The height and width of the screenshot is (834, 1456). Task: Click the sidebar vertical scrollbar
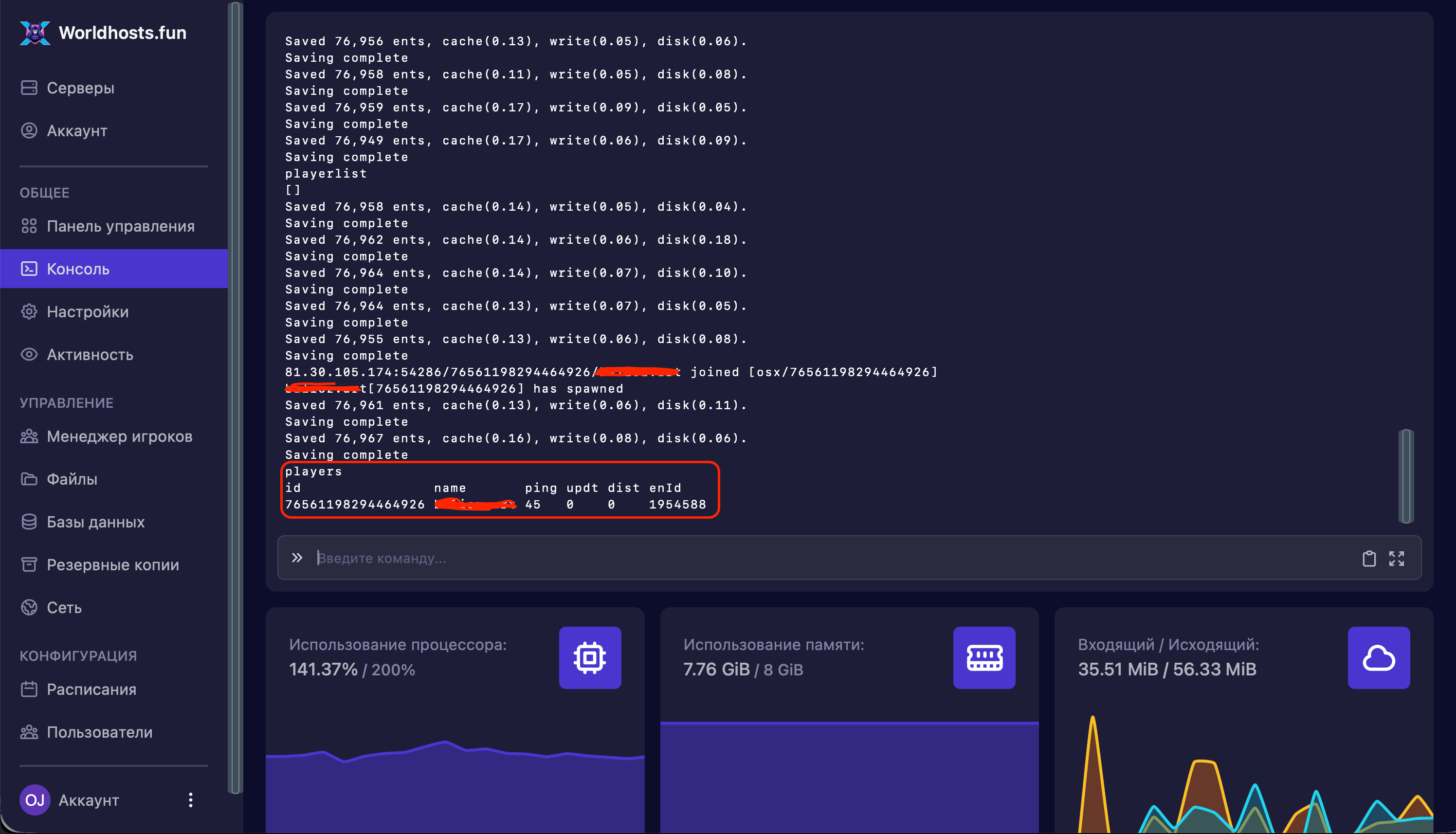pyautogui.click(x=235, y=398)
